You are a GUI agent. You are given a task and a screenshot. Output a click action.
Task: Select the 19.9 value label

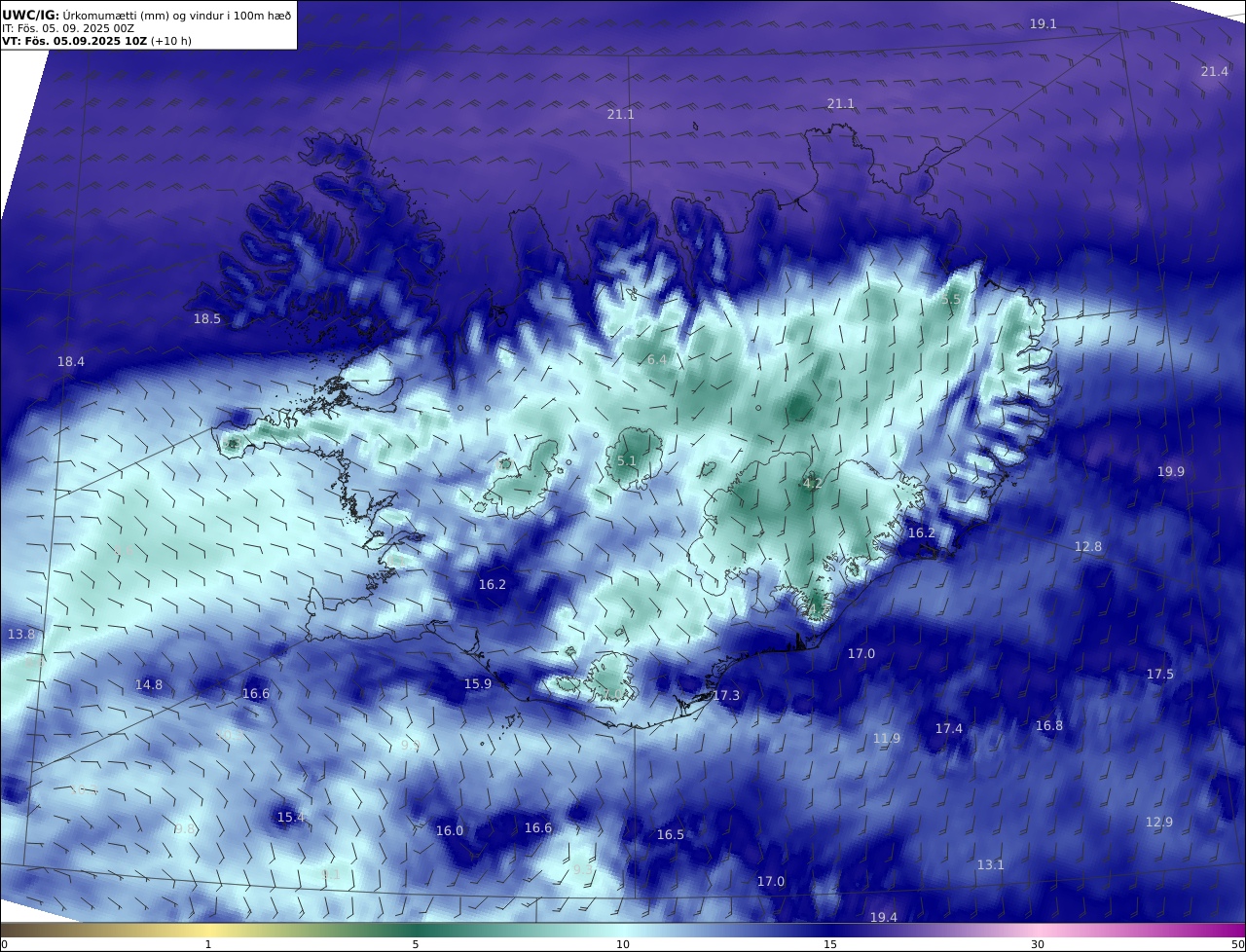coord(1170,471)
